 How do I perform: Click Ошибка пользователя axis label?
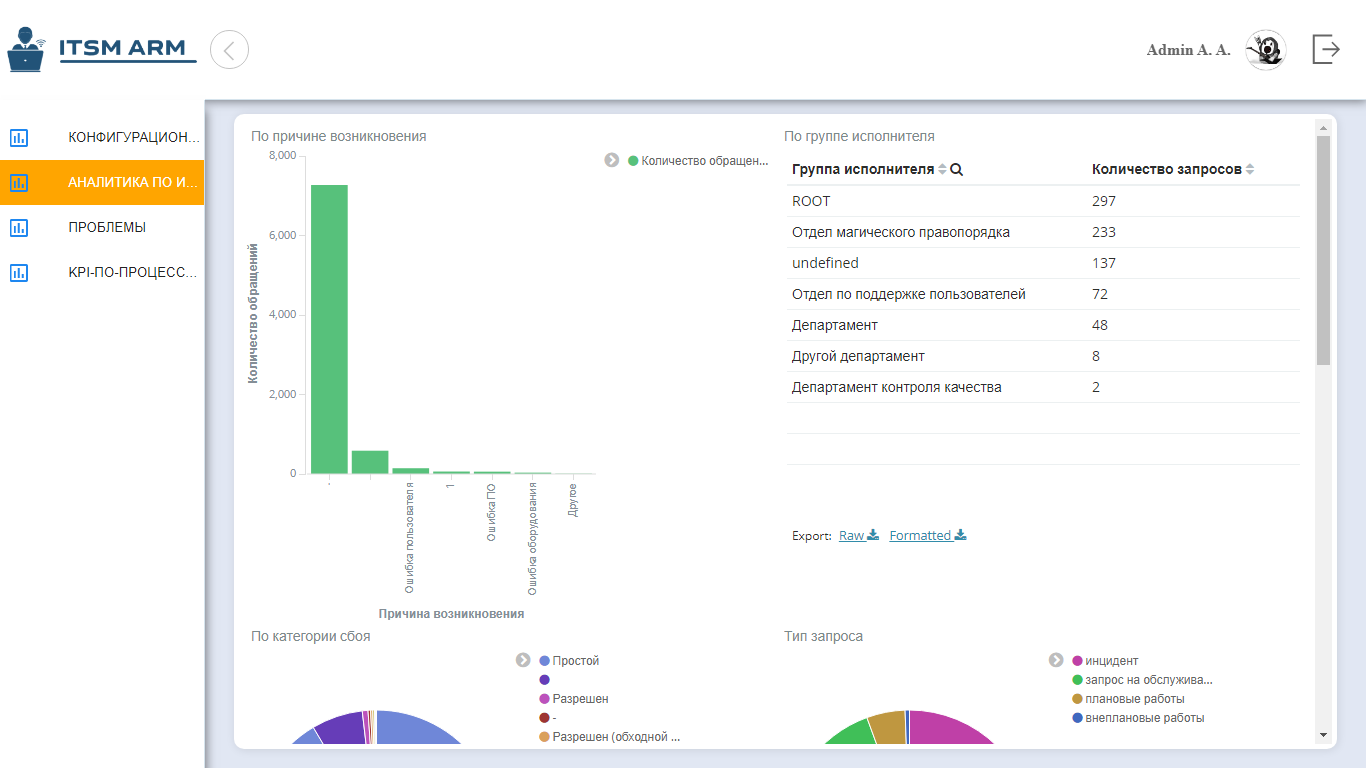click(410, 537)
